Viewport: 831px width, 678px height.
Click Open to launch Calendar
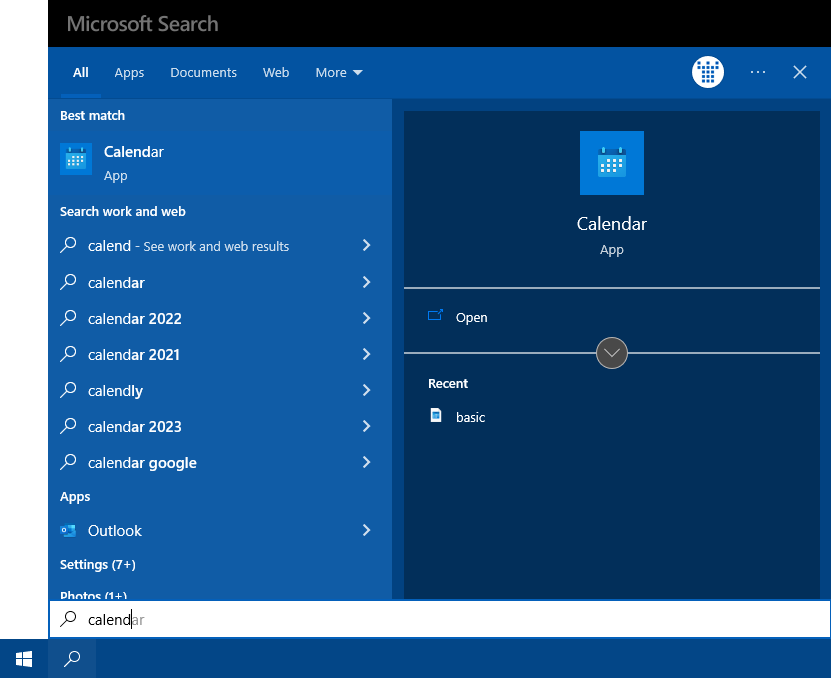click(x=472, y=318)
